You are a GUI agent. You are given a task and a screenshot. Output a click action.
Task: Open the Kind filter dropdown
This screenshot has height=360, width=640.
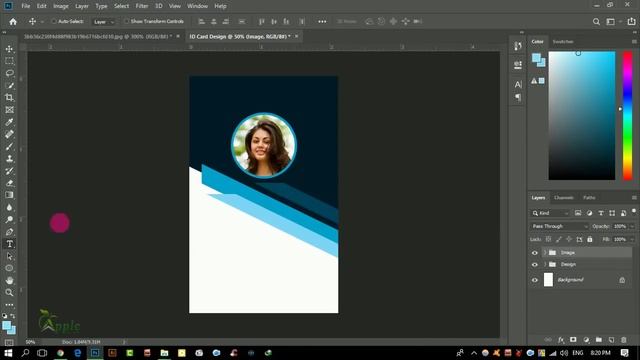550,213
